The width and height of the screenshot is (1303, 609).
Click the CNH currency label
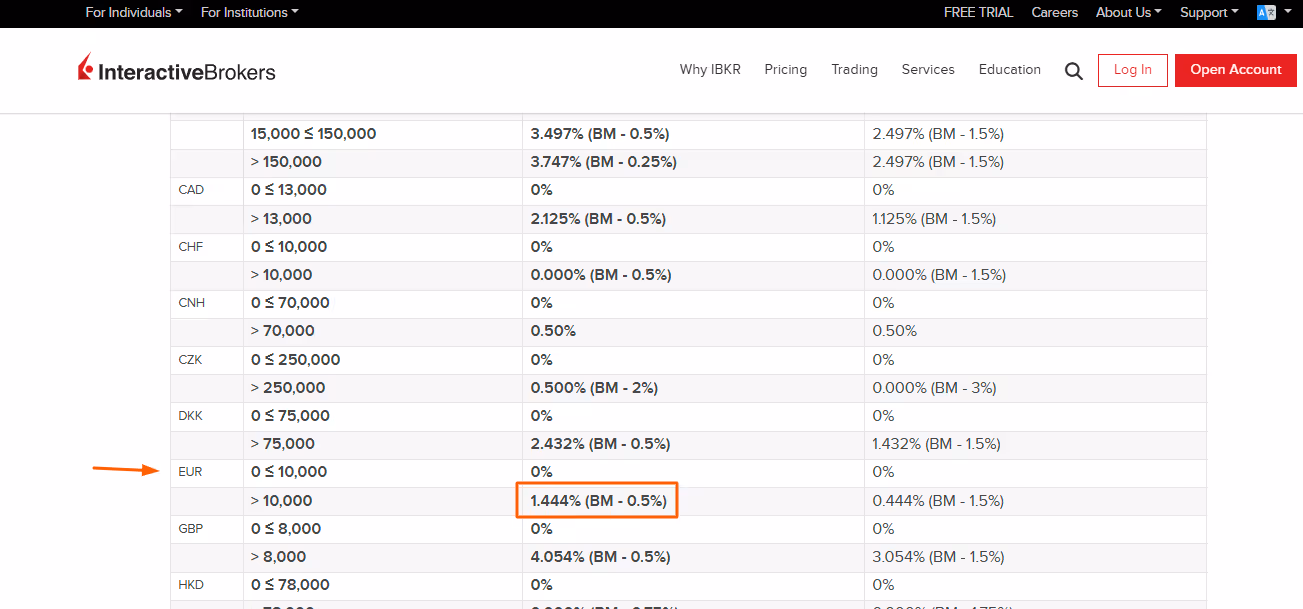point(192,303)
